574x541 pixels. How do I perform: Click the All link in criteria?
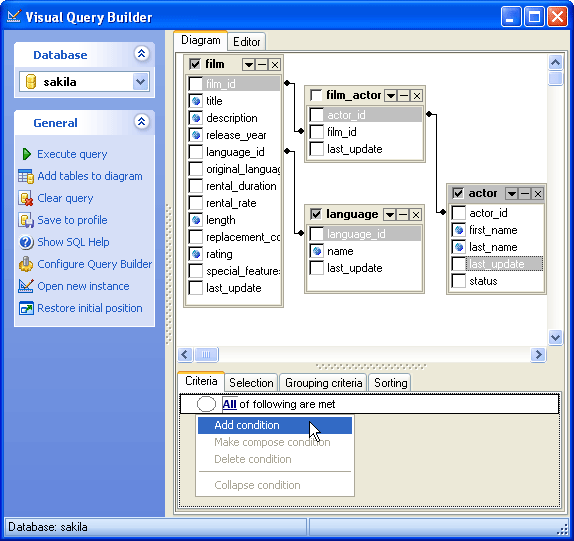[230, 404]
